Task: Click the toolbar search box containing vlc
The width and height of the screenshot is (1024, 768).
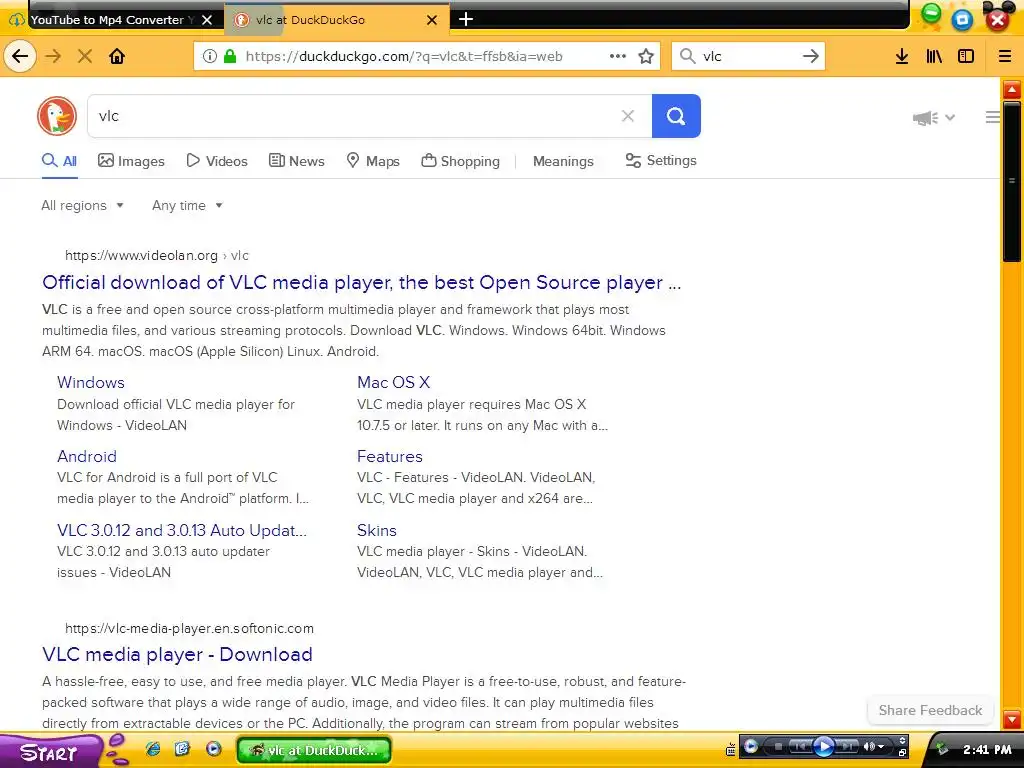Action: 748,56
